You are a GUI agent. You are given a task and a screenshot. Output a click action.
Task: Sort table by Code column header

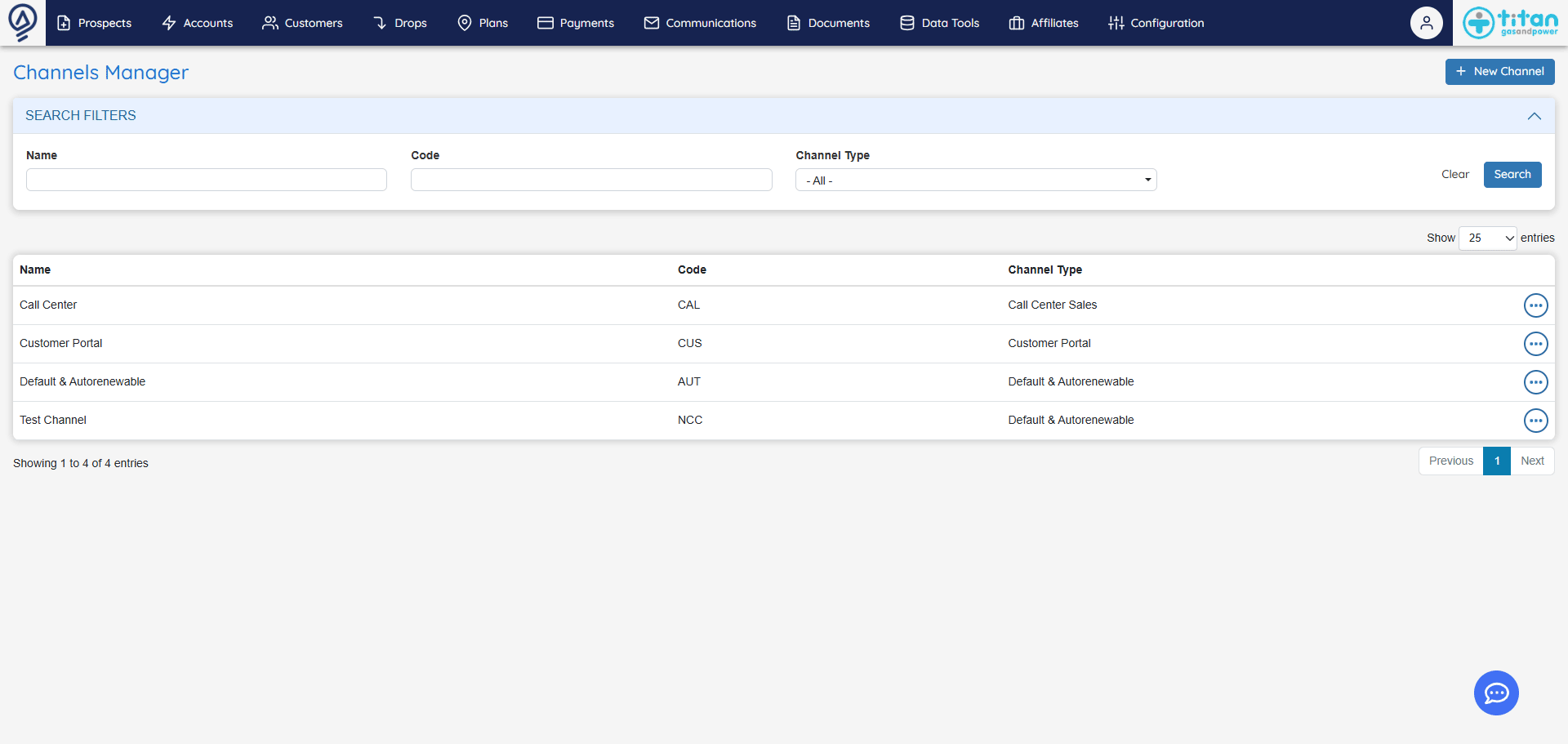pyautogui.click(x=692, y=270)
